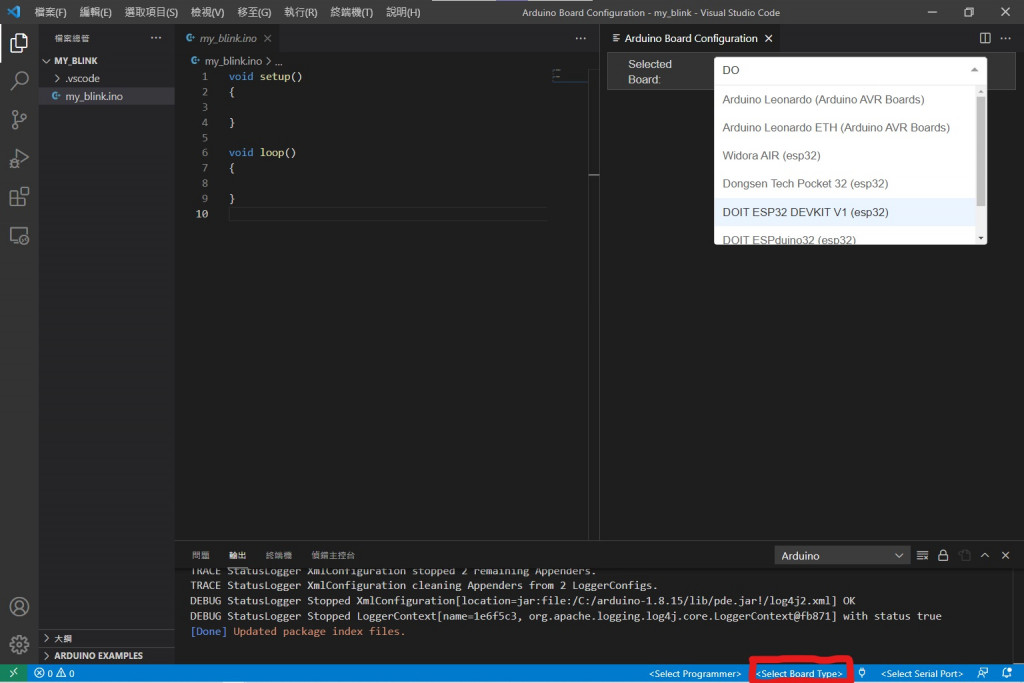Select DOIT ESP32 DEVKIT V1 (esp32)
Viewport: 1024px width, 683px height.
[845, 212]
